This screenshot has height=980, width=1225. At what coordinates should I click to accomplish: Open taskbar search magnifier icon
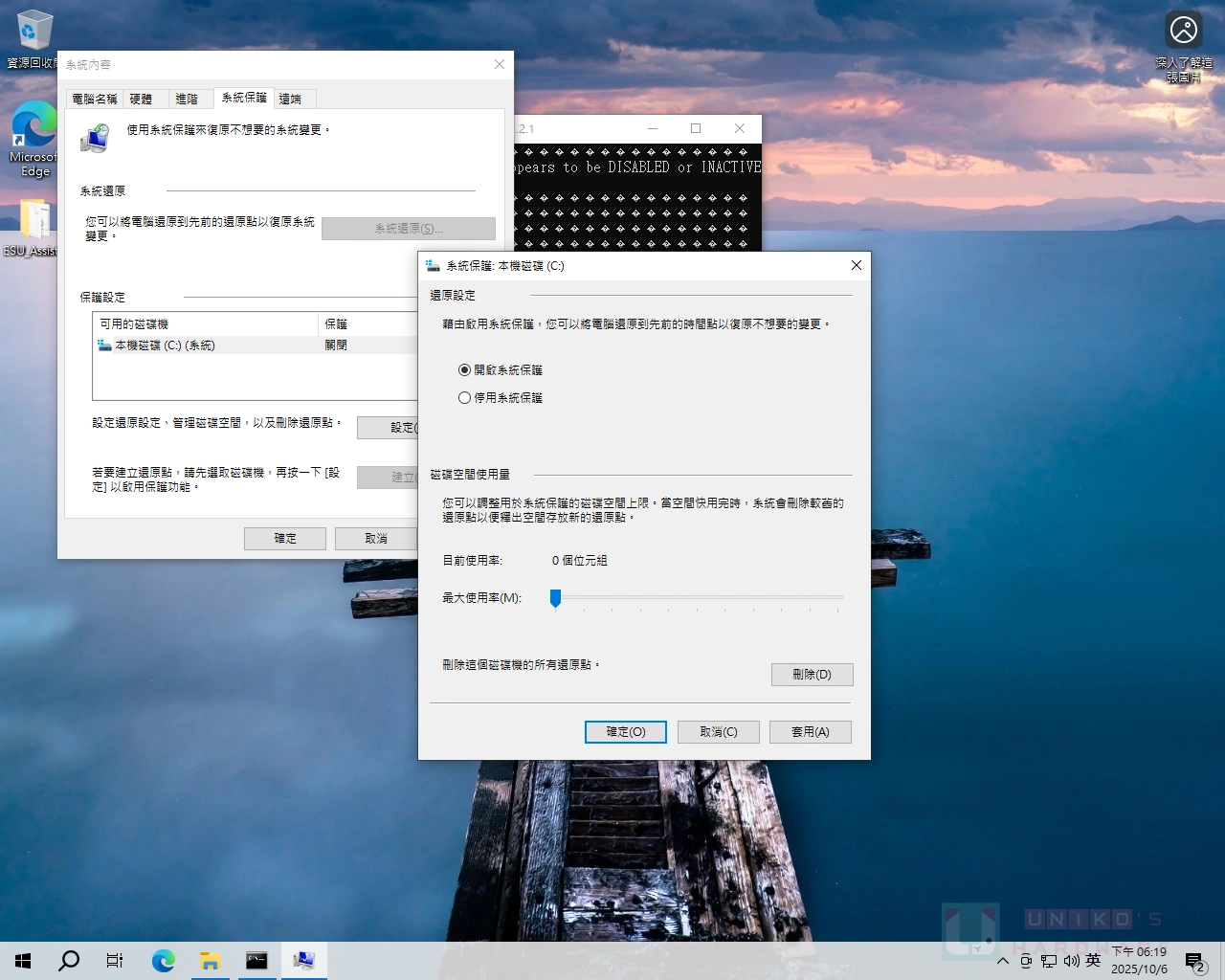pyautogui.click(x=69, y=961)
